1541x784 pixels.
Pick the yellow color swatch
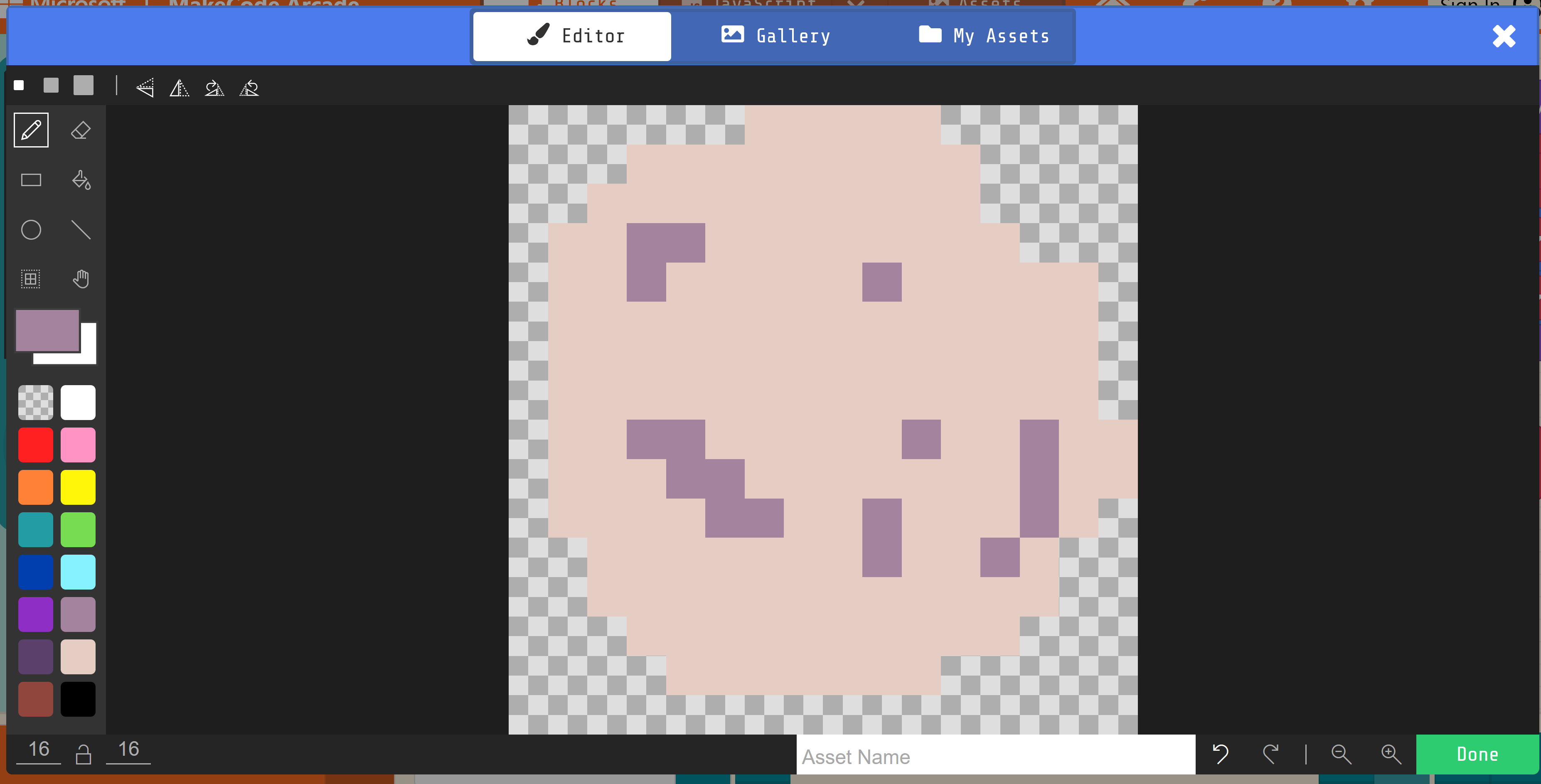click(78, 487)
